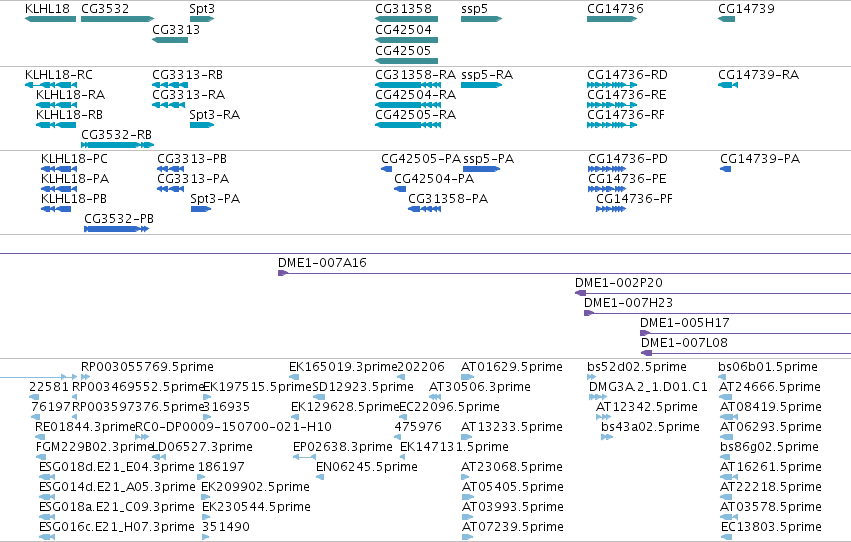851x542 pixels.
Task: Select BAC clone DME1-007L08
Action: point(746,353)
